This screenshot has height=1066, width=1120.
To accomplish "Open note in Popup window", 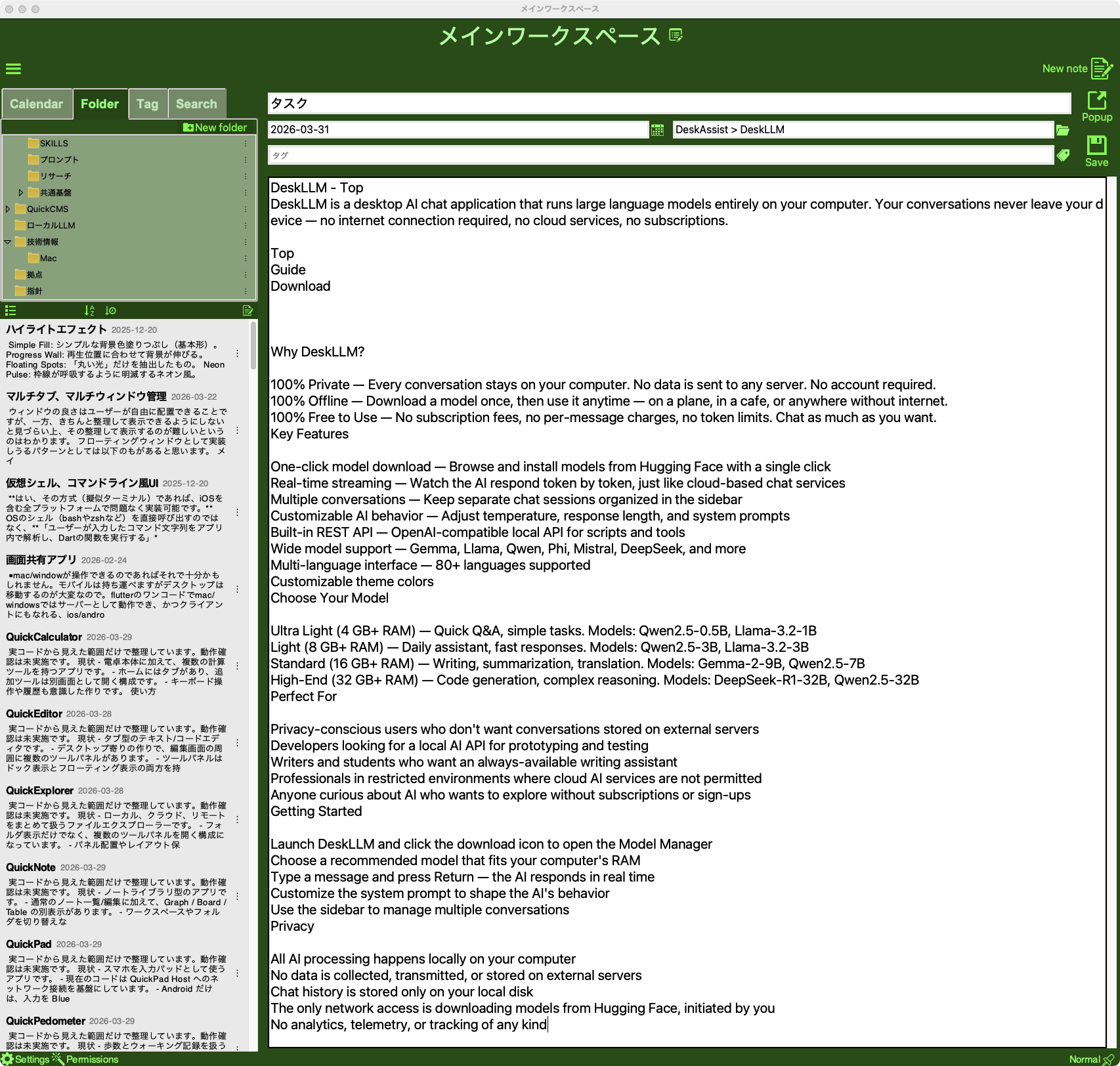I will click(x=1096, y=106).
